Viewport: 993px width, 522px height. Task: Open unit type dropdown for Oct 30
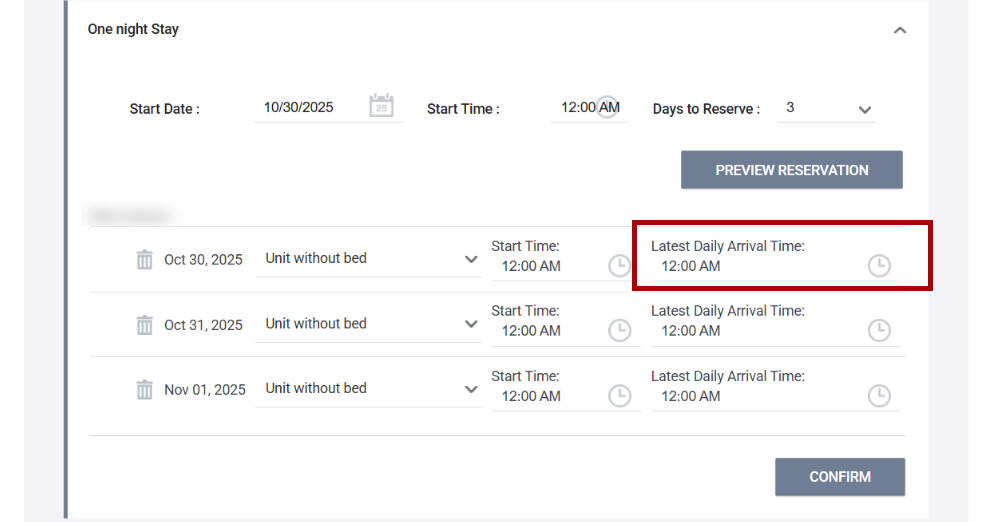(x=471, y=259)
